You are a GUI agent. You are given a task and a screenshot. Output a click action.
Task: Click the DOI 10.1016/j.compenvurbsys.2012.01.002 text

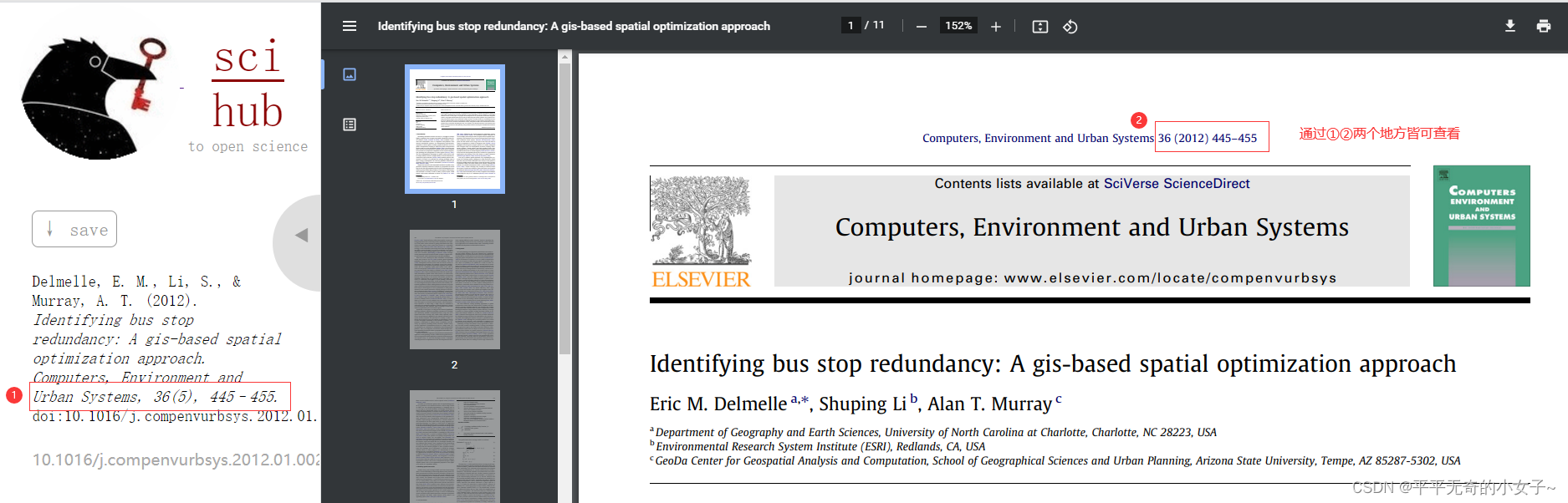click(x=176, y=460)
